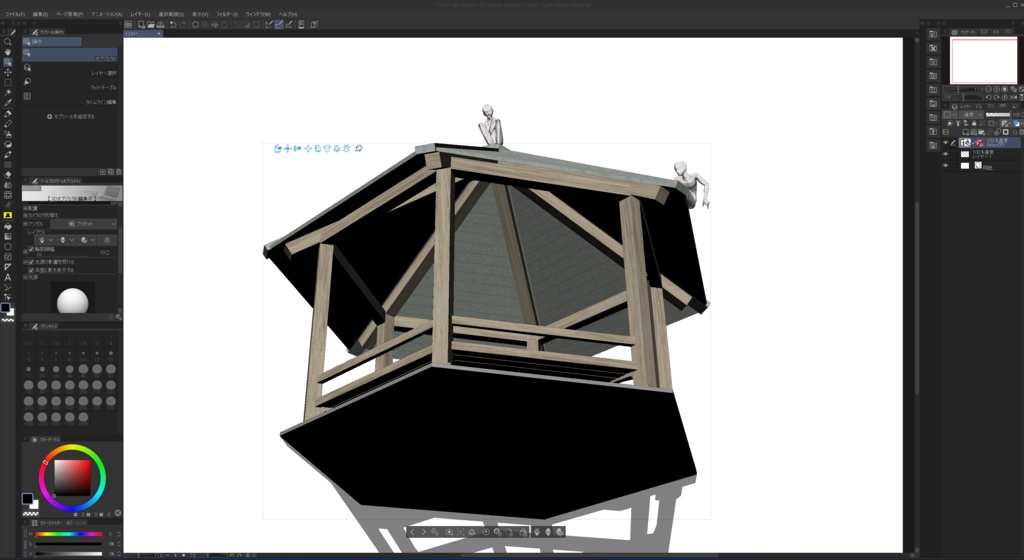Select the Operation (object) tool
1024x560 pixels.
tap(8, 62)
